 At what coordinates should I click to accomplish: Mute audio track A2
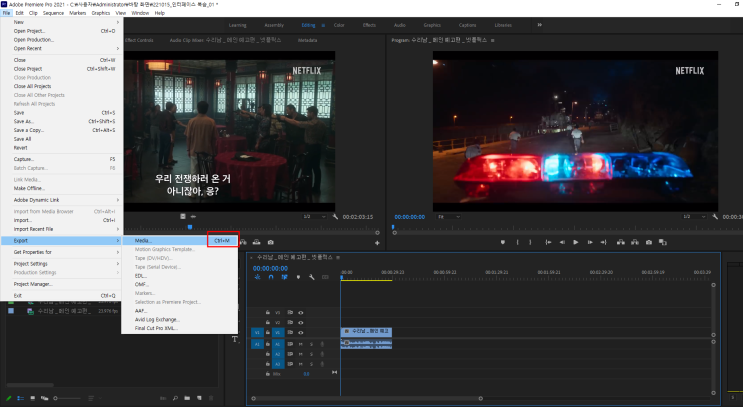(x=300, y=354)
